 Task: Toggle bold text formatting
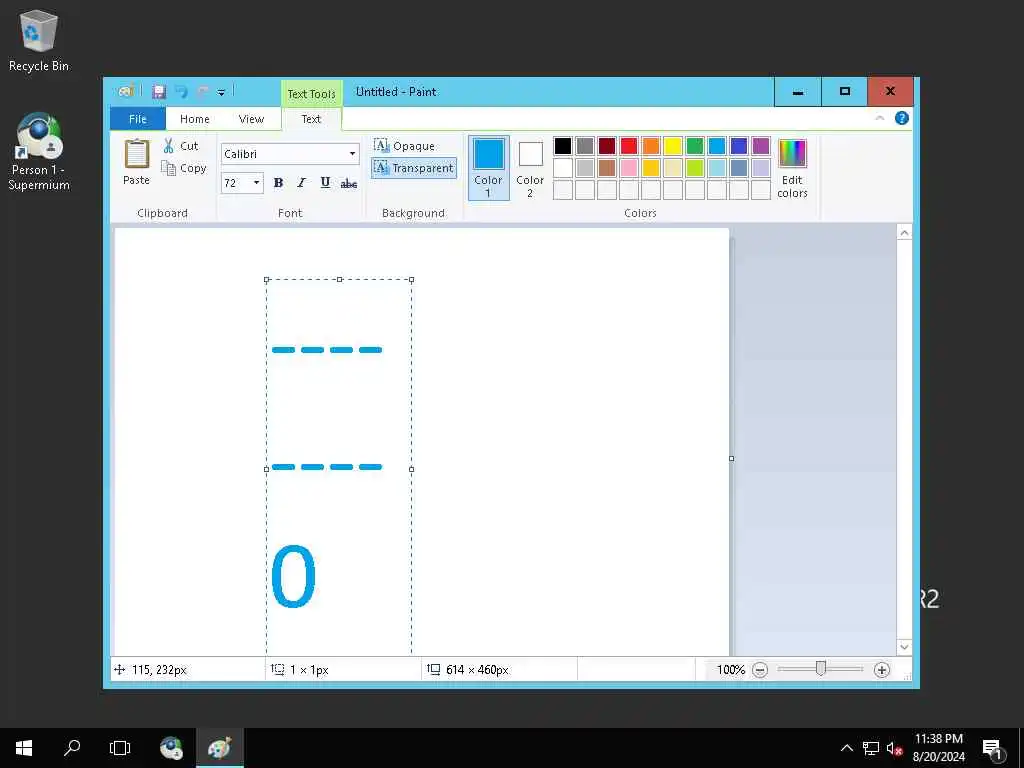278,183
